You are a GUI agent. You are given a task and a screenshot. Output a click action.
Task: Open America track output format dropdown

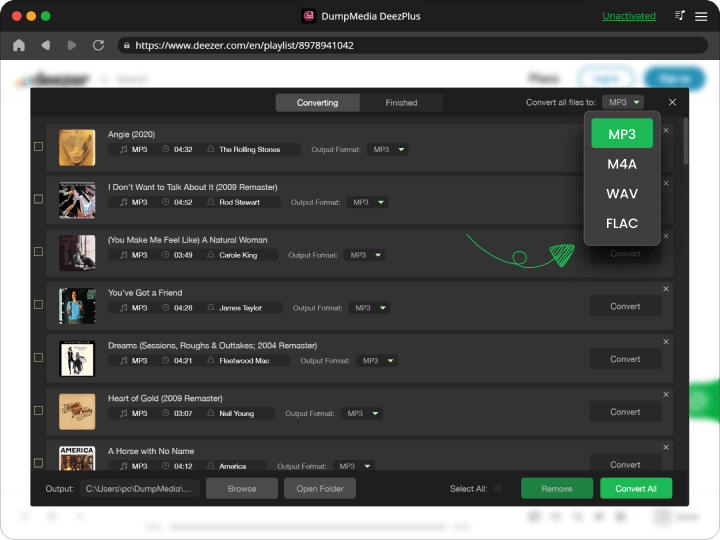click(354, 466)
